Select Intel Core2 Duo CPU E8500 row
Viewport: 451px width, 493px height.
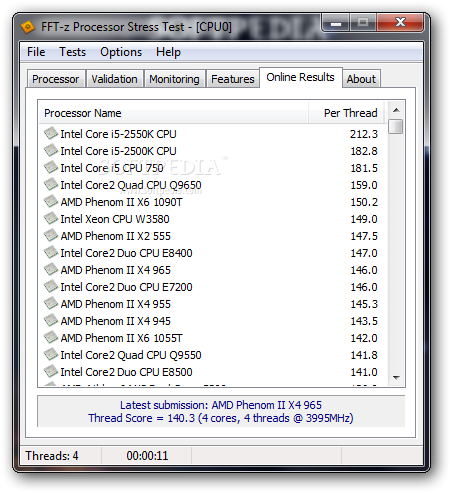[213, 372]
